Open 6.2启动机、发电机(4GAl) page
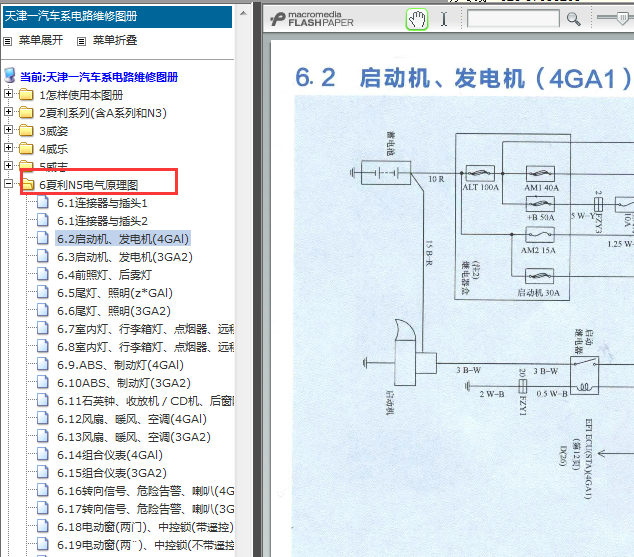The width and height of the screenshot is (634, 557). click(x=123, y=239)
